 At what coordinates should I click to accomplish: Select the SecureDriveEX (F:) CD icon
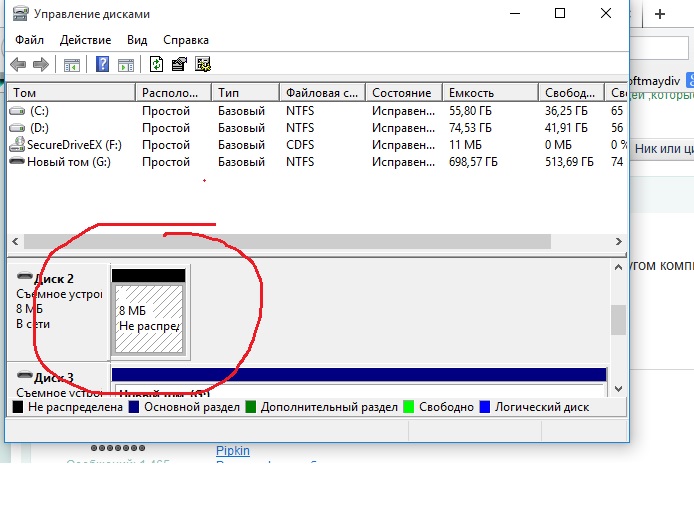(17, 144)
